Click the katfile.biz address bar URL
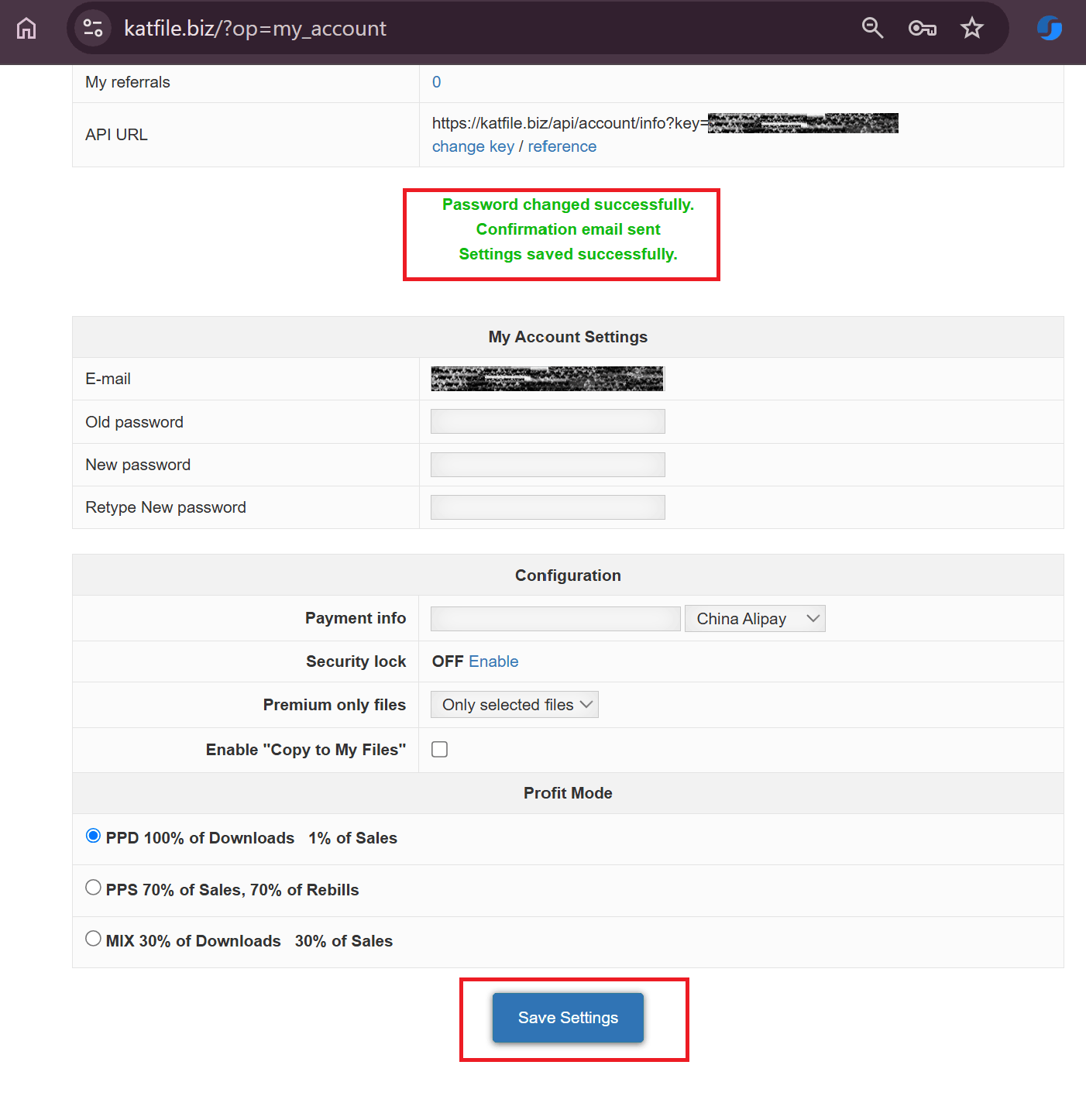The width and height of the screenshot is (1086, 1120). pos(255,29)
